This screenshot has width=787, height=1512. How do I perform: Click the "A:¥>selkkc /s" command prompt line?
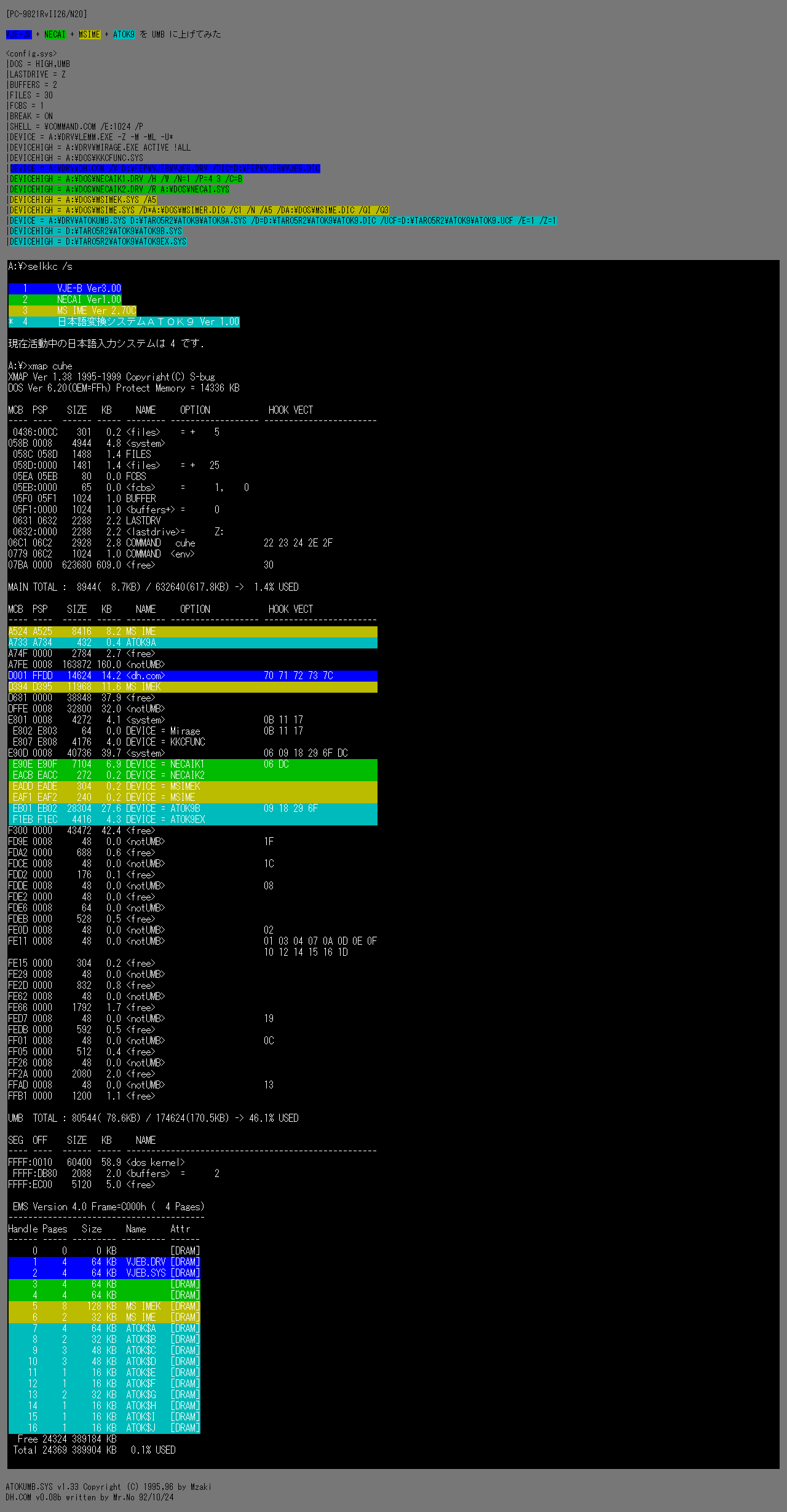pos(40,267)
